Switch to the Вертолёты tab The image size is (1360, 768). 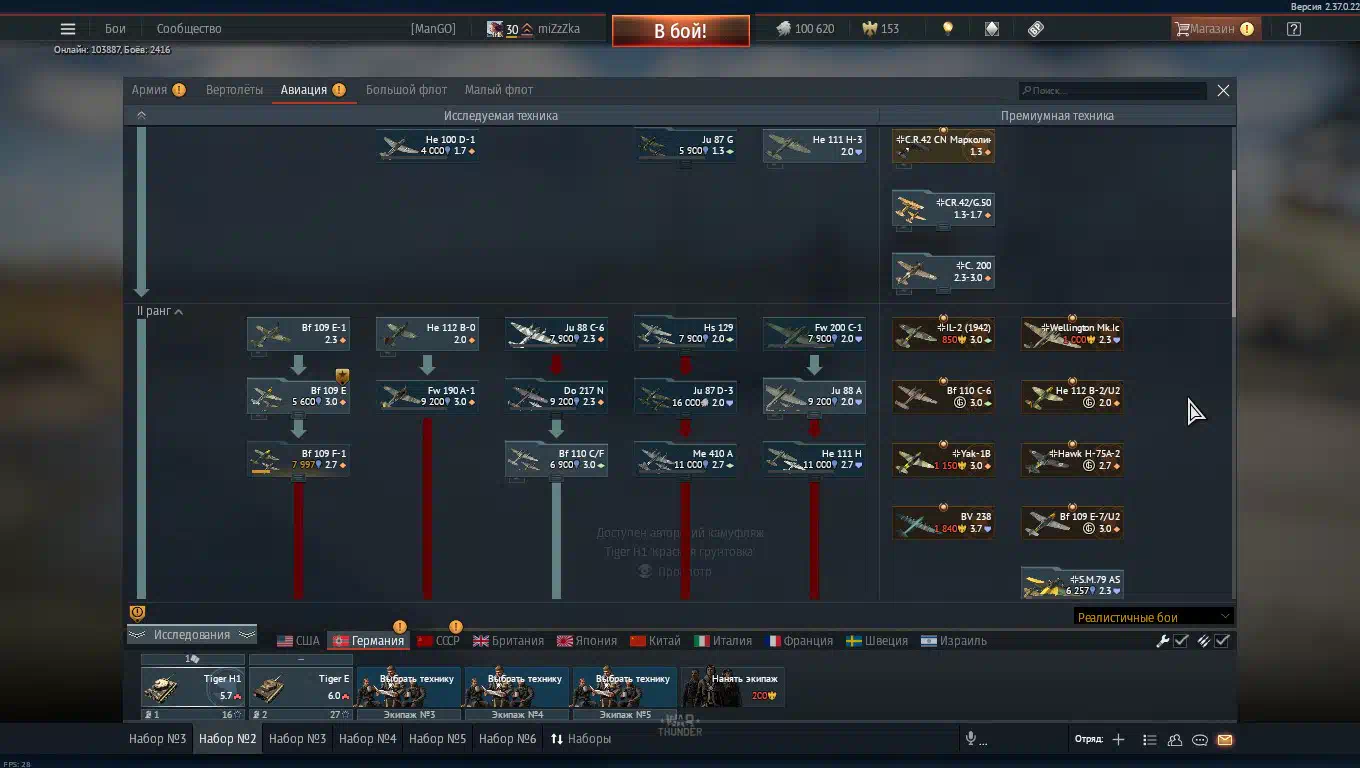(x=234, y=90)
